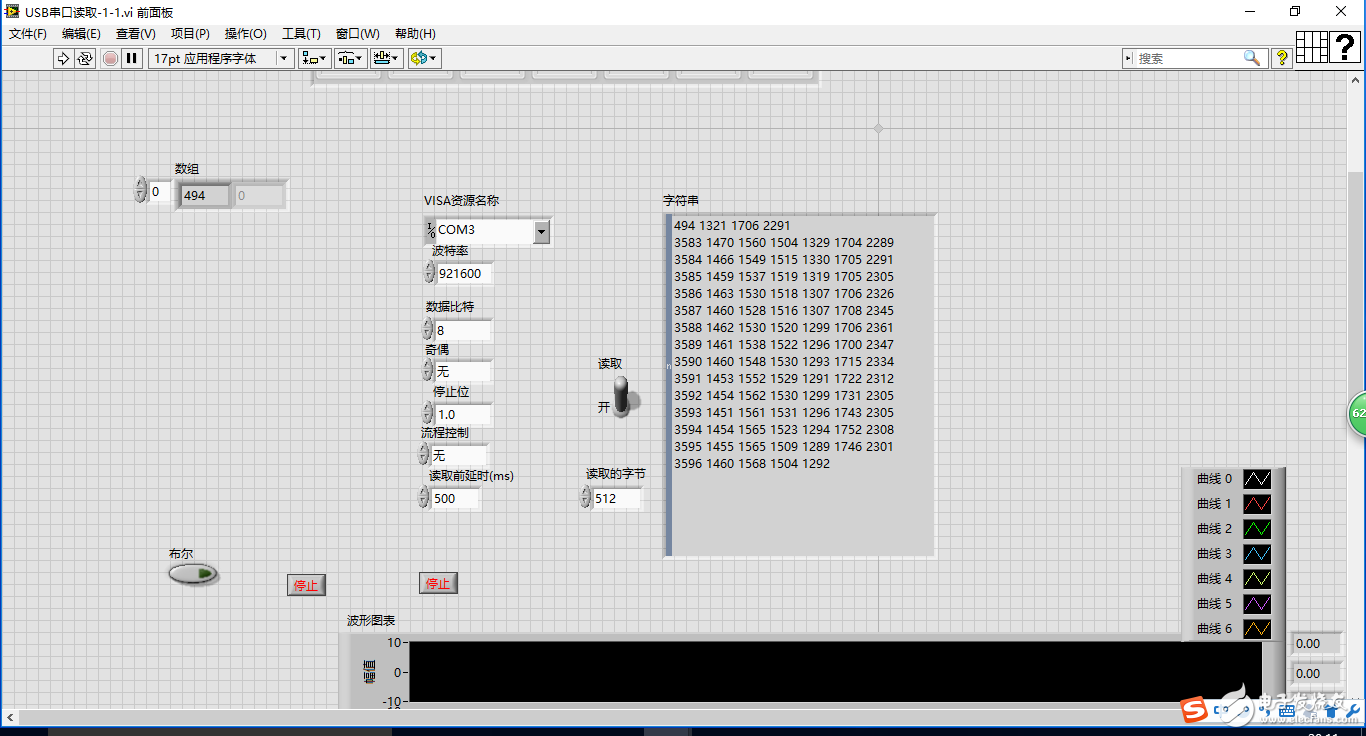Open the Align Objects toolbar menu
The height and width of the screenshot is (736, 1366).
[x=315, y=59]
